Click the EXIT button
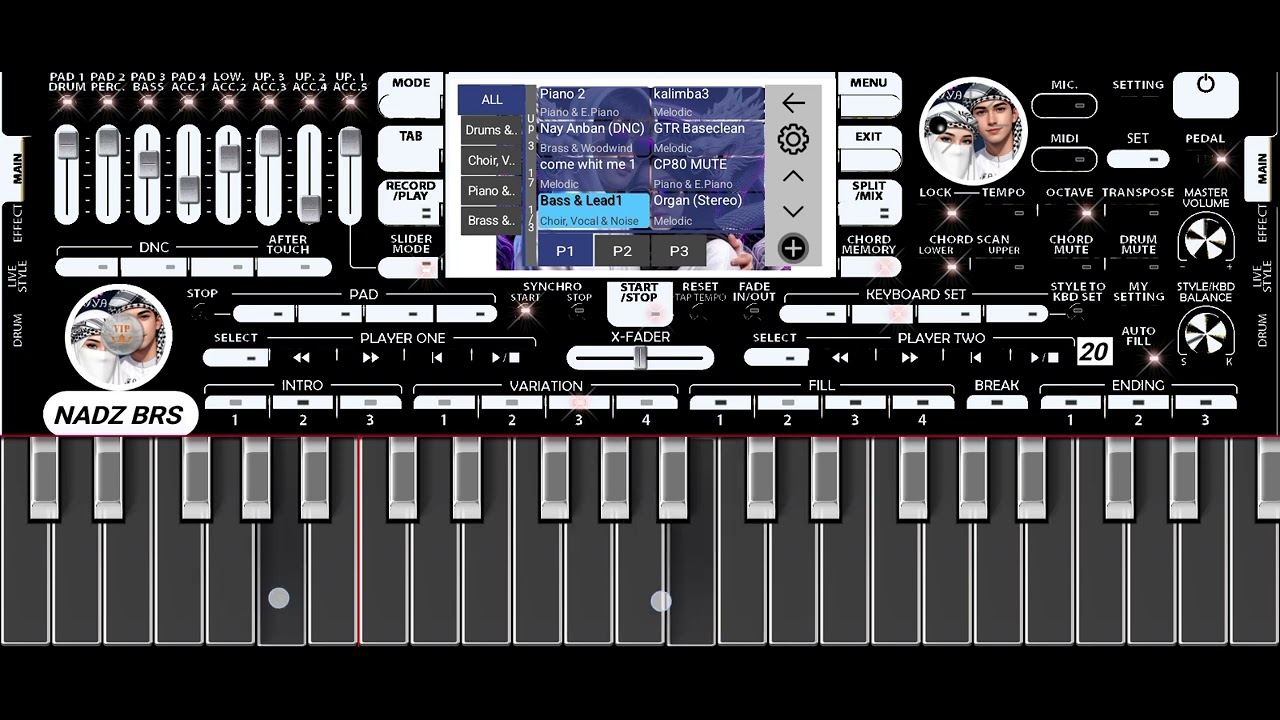The width and height of the screenshot is (1280, 720). coord(869,147)
